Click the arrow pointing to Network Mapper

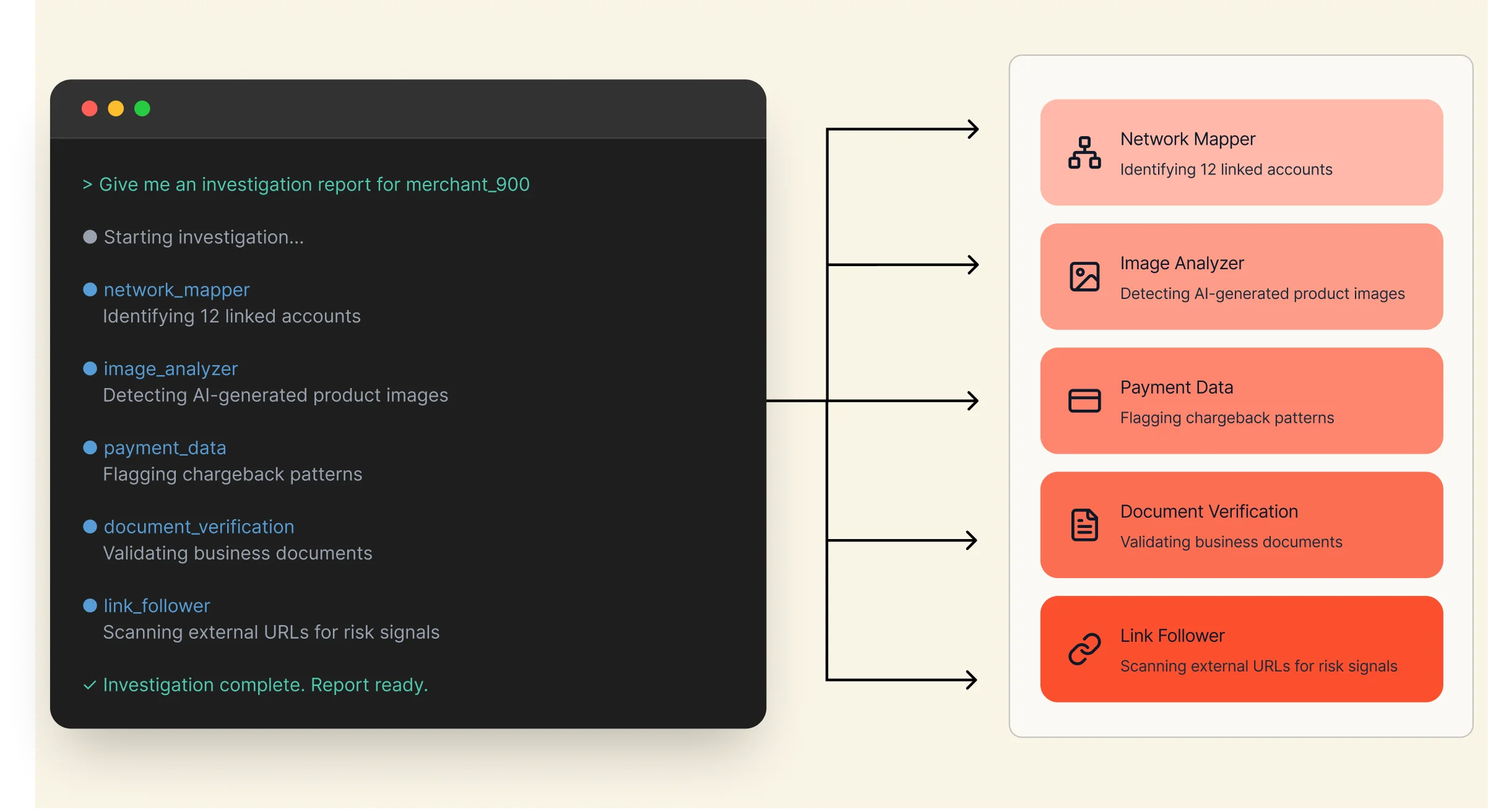coord(972,129)
